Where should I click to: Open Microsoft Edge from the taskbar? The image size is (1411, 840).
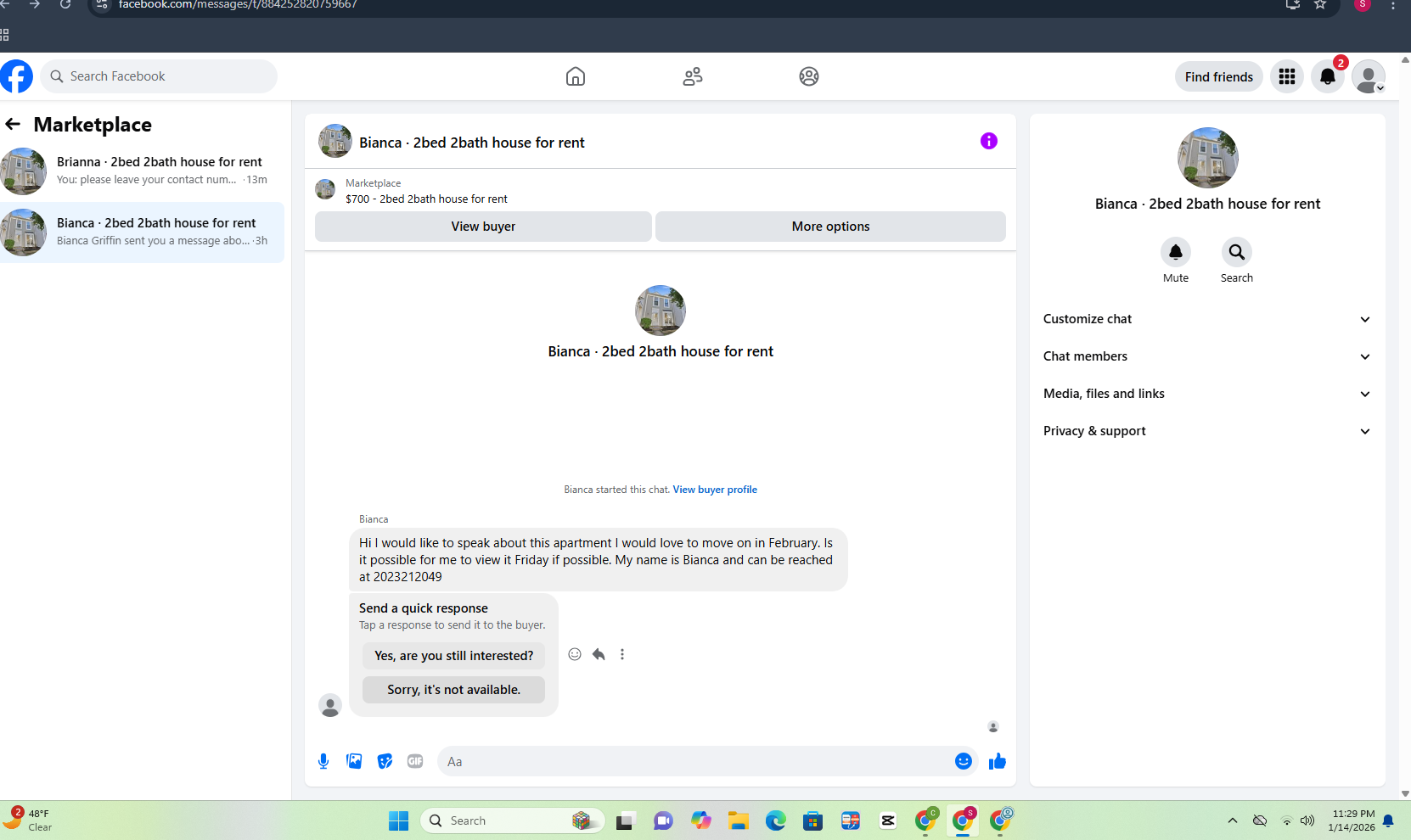click(x=775, y=820)
